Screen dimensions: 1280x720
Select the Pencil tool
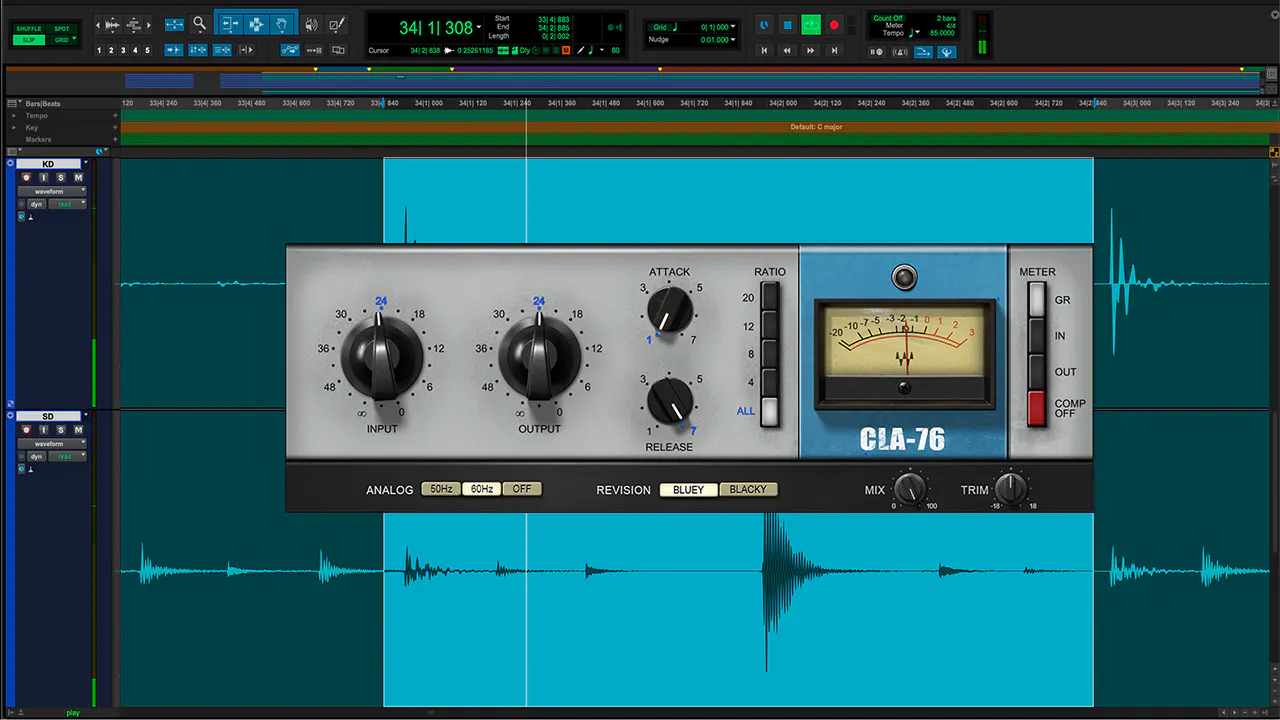[x=337, y=24]
